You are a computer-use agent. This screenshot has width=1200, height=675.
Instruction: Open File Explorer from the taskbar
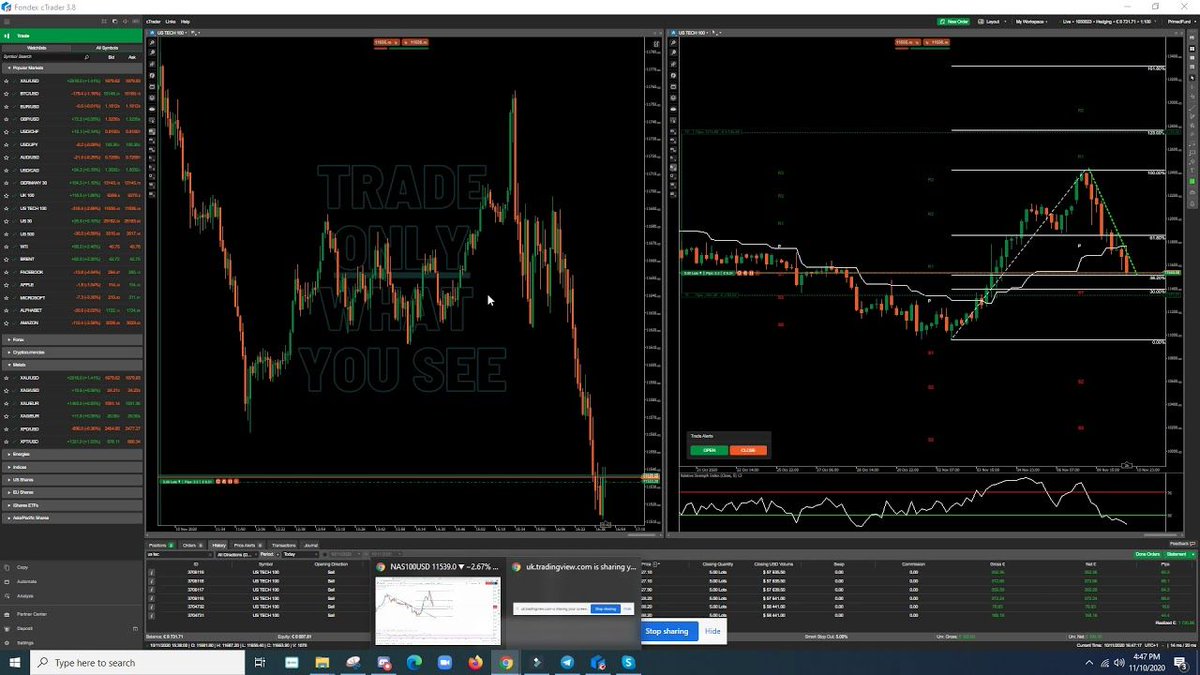(324, 662)
